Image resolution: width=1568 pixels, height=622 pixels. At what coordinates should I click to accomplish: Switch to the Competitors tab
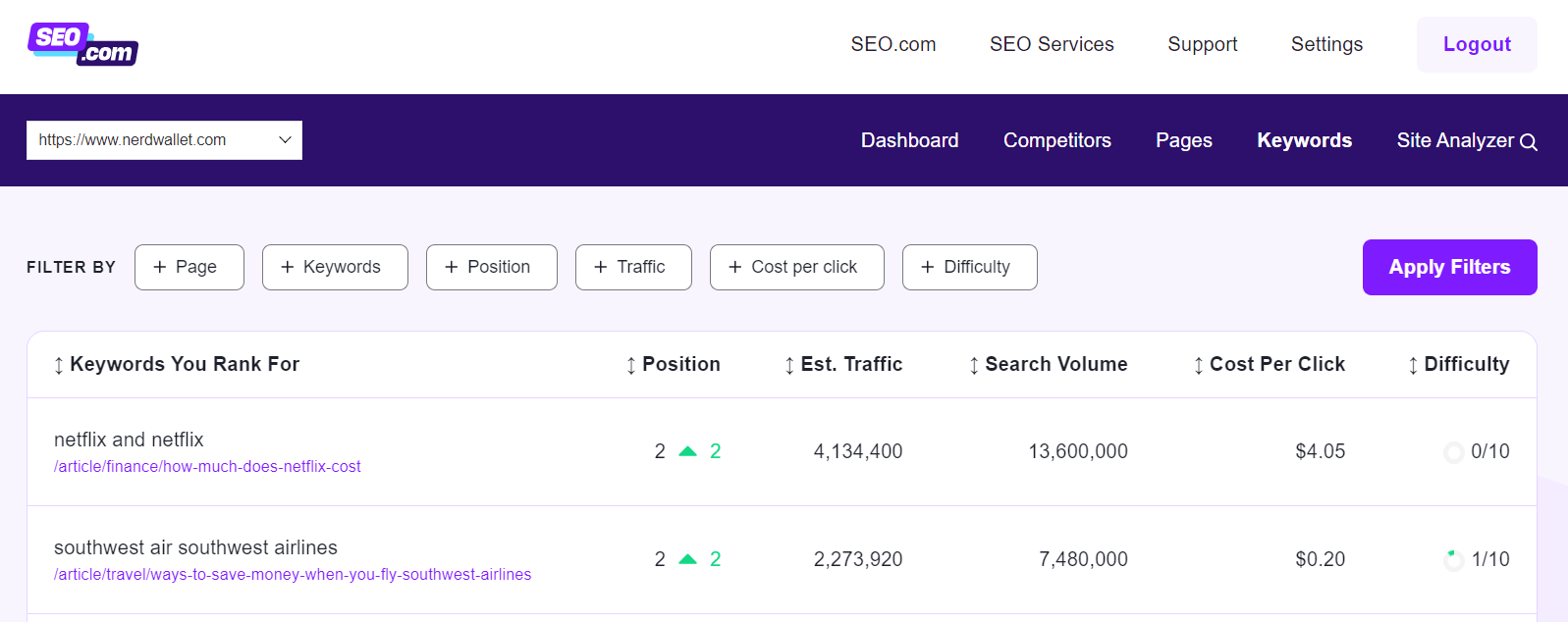(x=1057, y=140)
